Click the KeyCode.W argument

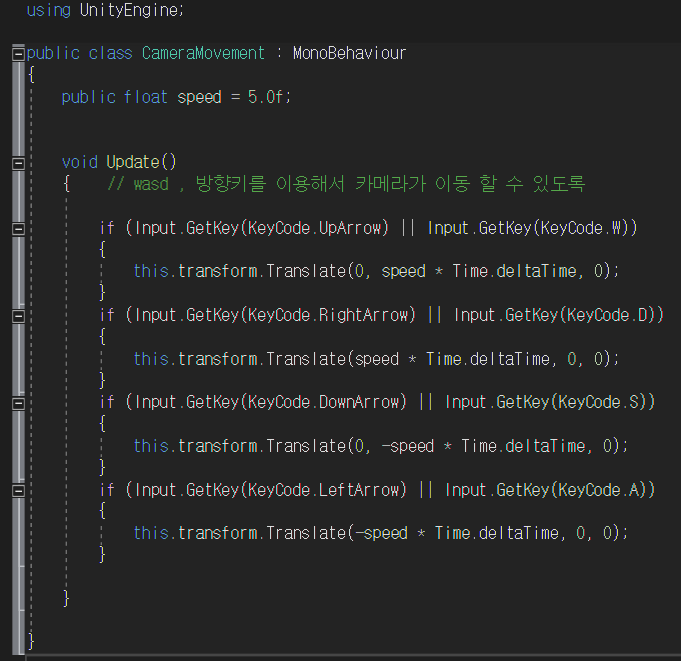click(x=583, y=228)
